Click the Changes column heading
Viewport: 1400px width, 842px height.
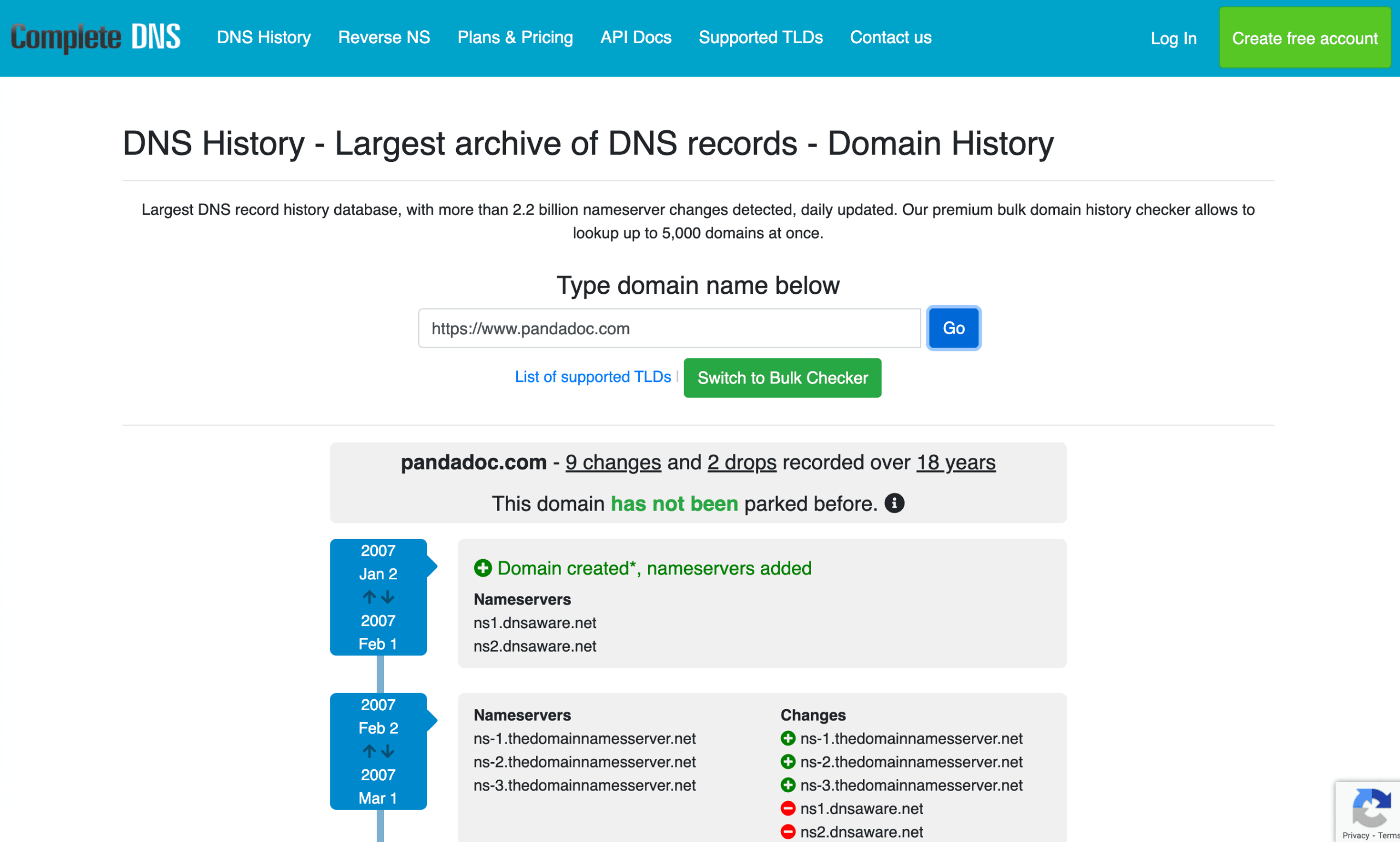[x=813, y=715]
